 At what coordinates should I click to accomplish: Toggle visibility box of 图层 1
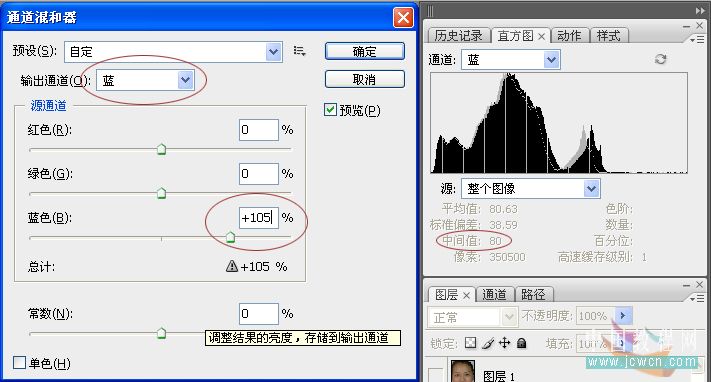click(435, 375)
